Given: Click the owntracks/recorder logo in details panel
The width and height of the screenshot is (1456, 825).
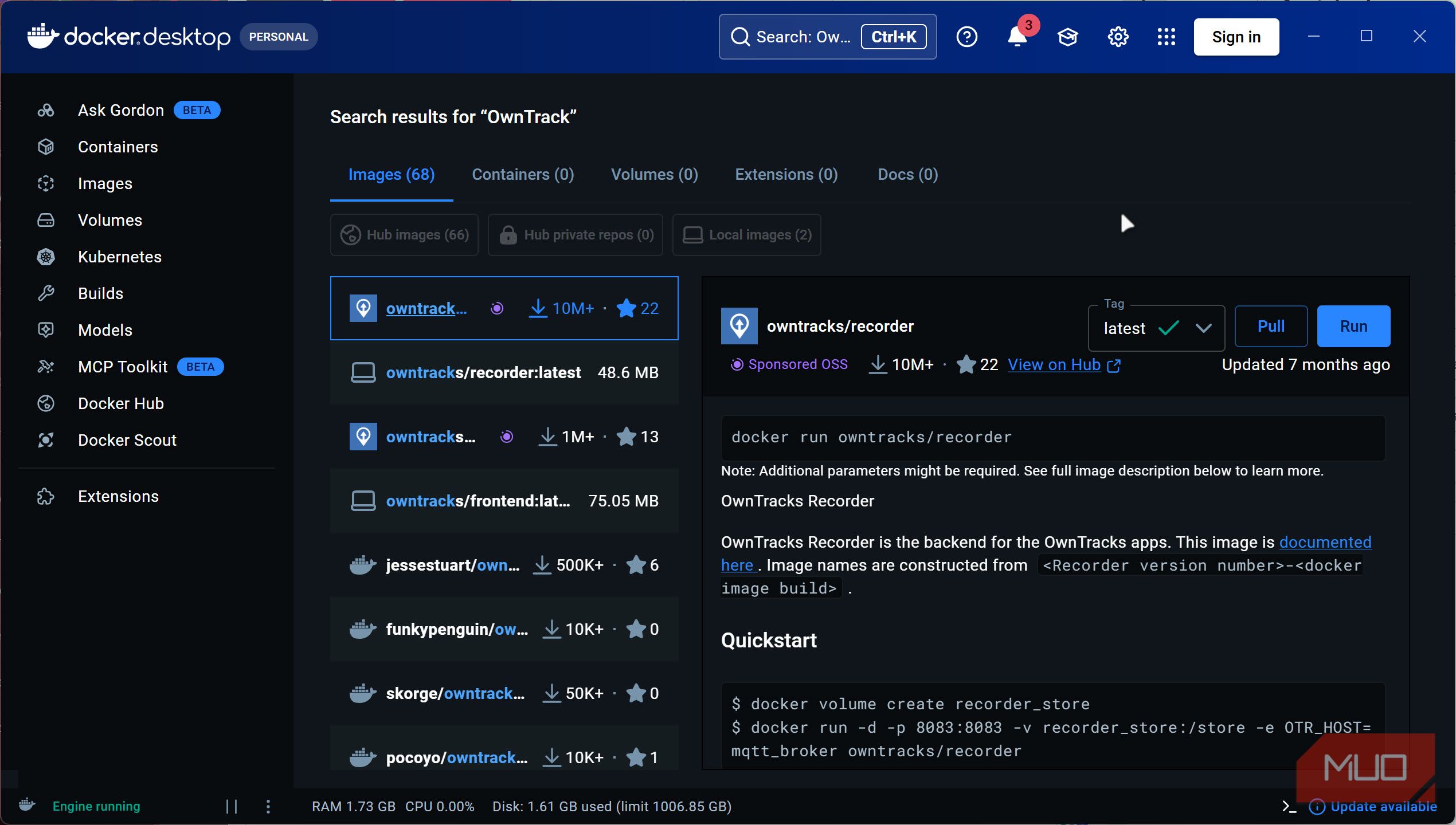Looking at the screenshot, I should (739, 326).
